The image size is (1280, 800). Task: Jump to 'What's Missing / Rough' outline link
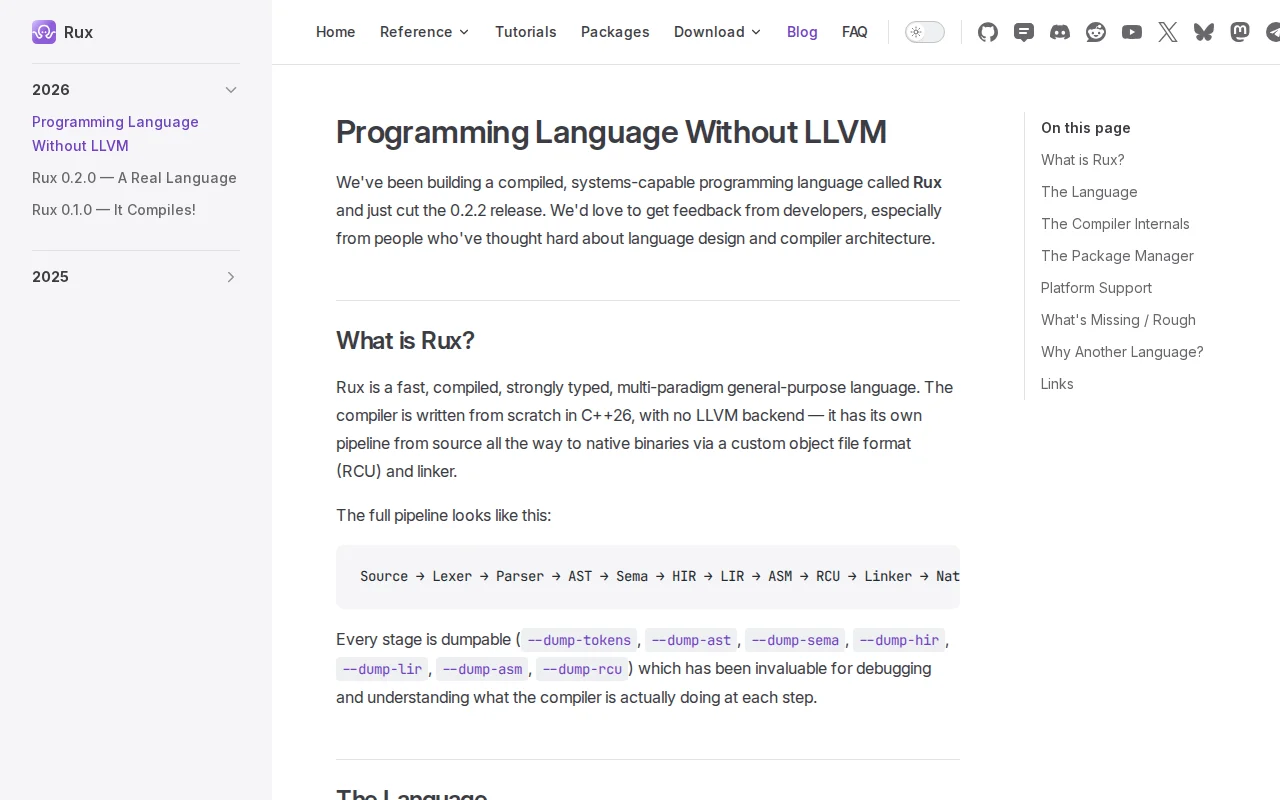point(1118,320)
